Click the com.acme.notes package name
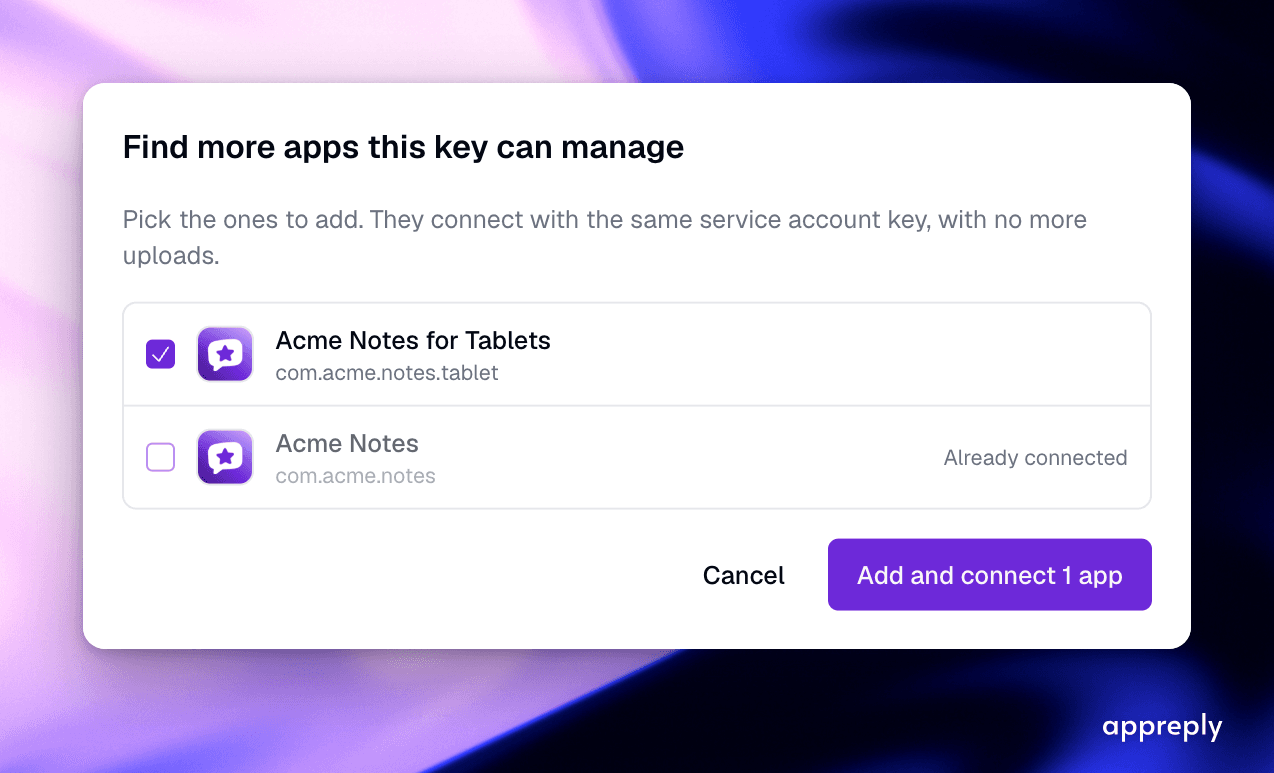The image size is (1274, 773). pyautogui.click(x=356, y=476)
